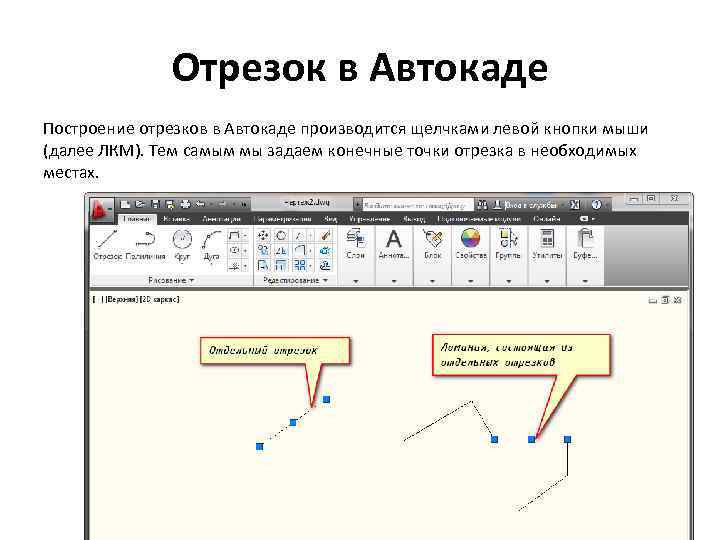Image resolution: width=720 pixels, height=540 pixels.
Task: Select the rectangular Array tool icon
Action: pos(299,265)
